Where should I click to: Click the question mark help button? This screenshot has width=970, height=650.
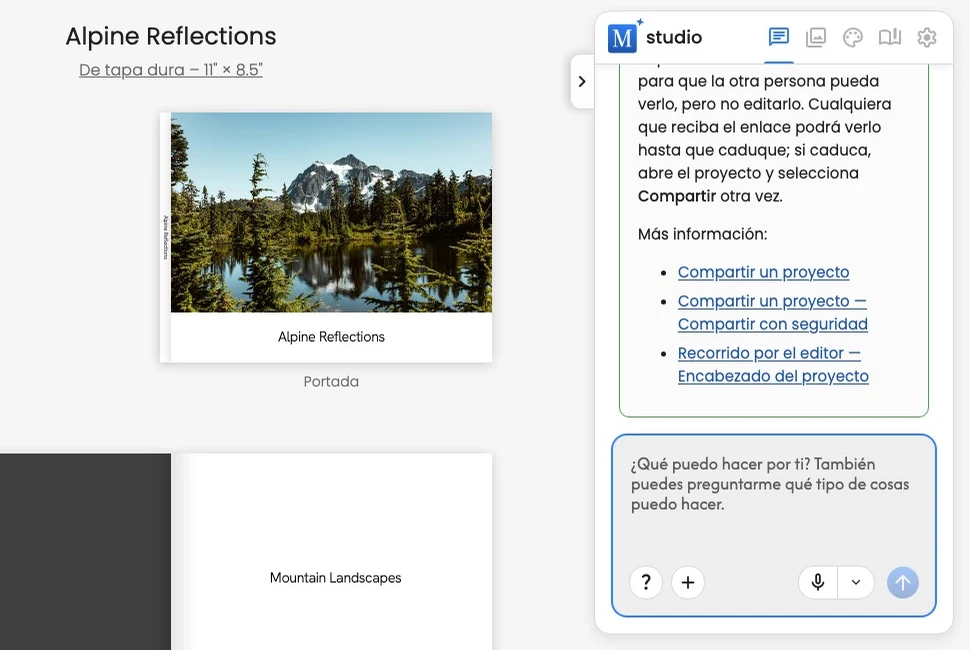point(646,582)
